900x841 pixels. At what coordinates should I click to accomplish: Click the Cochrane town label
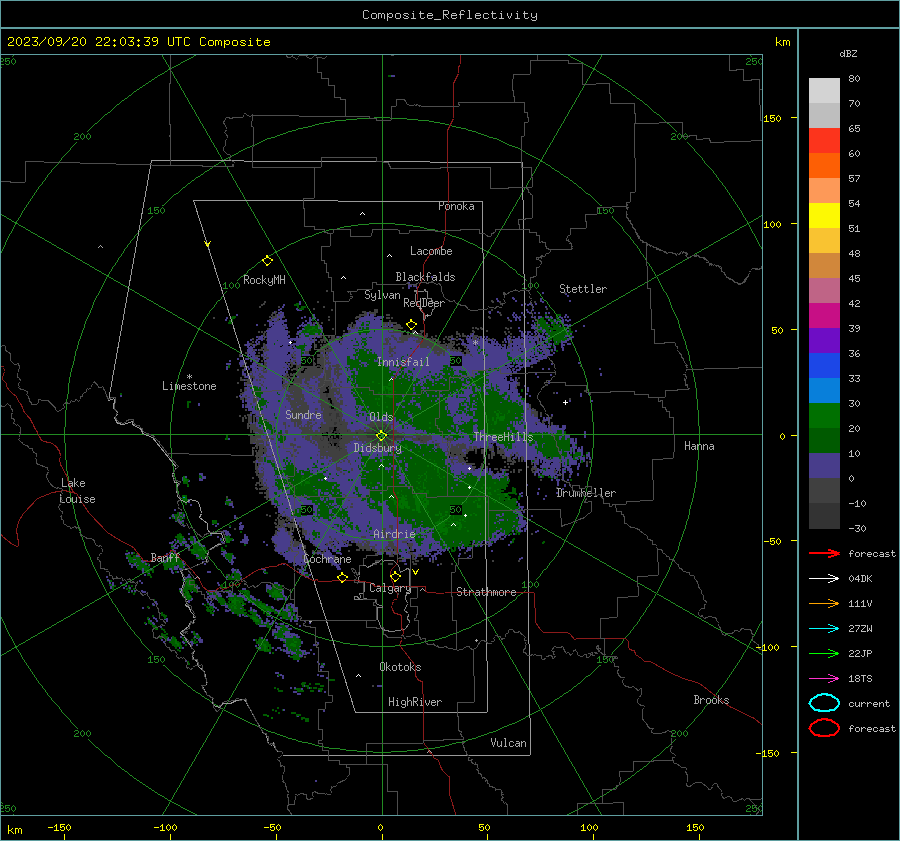pos(327,559)
